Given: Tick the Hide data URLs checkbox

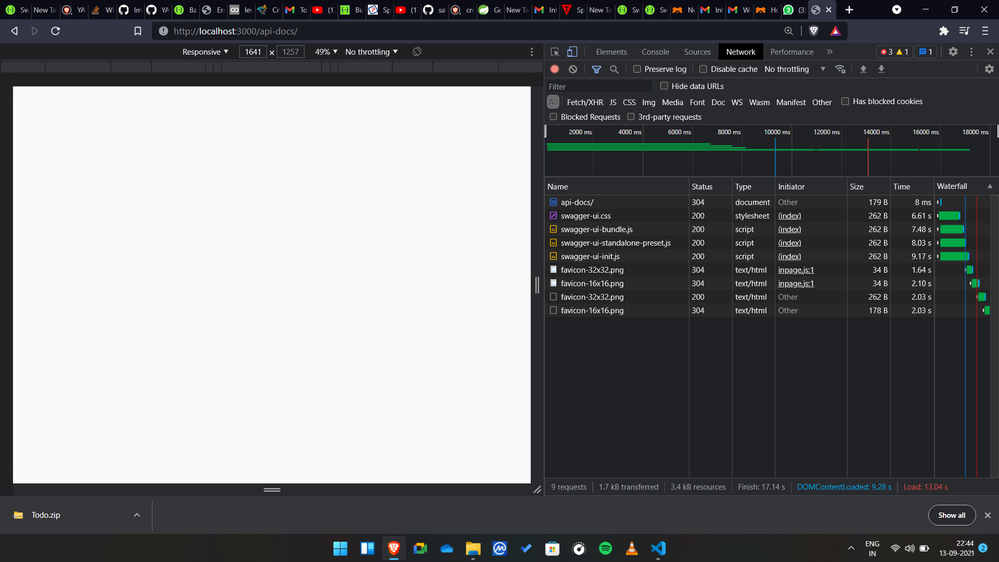Looking at the screenshot, I should pos(664,86).
